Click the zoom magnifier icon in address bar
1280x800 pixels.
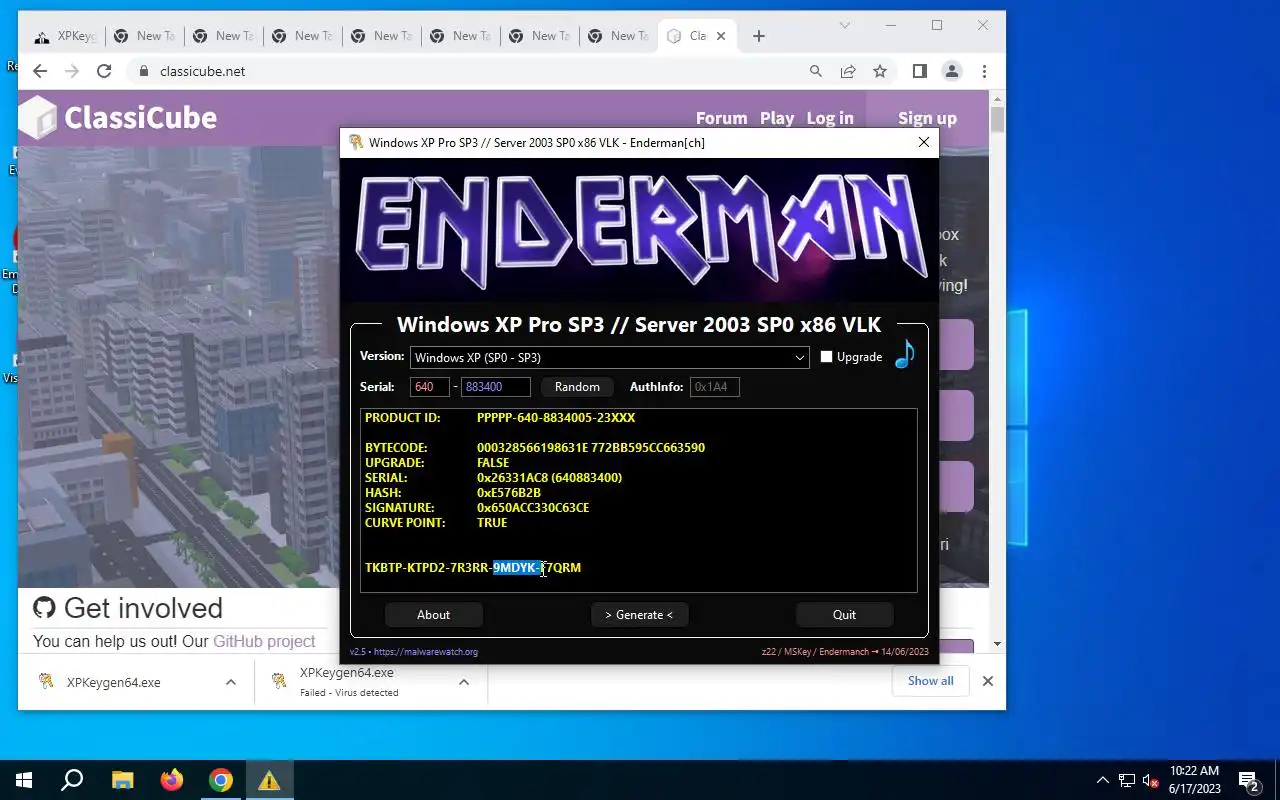pos(816,71)
